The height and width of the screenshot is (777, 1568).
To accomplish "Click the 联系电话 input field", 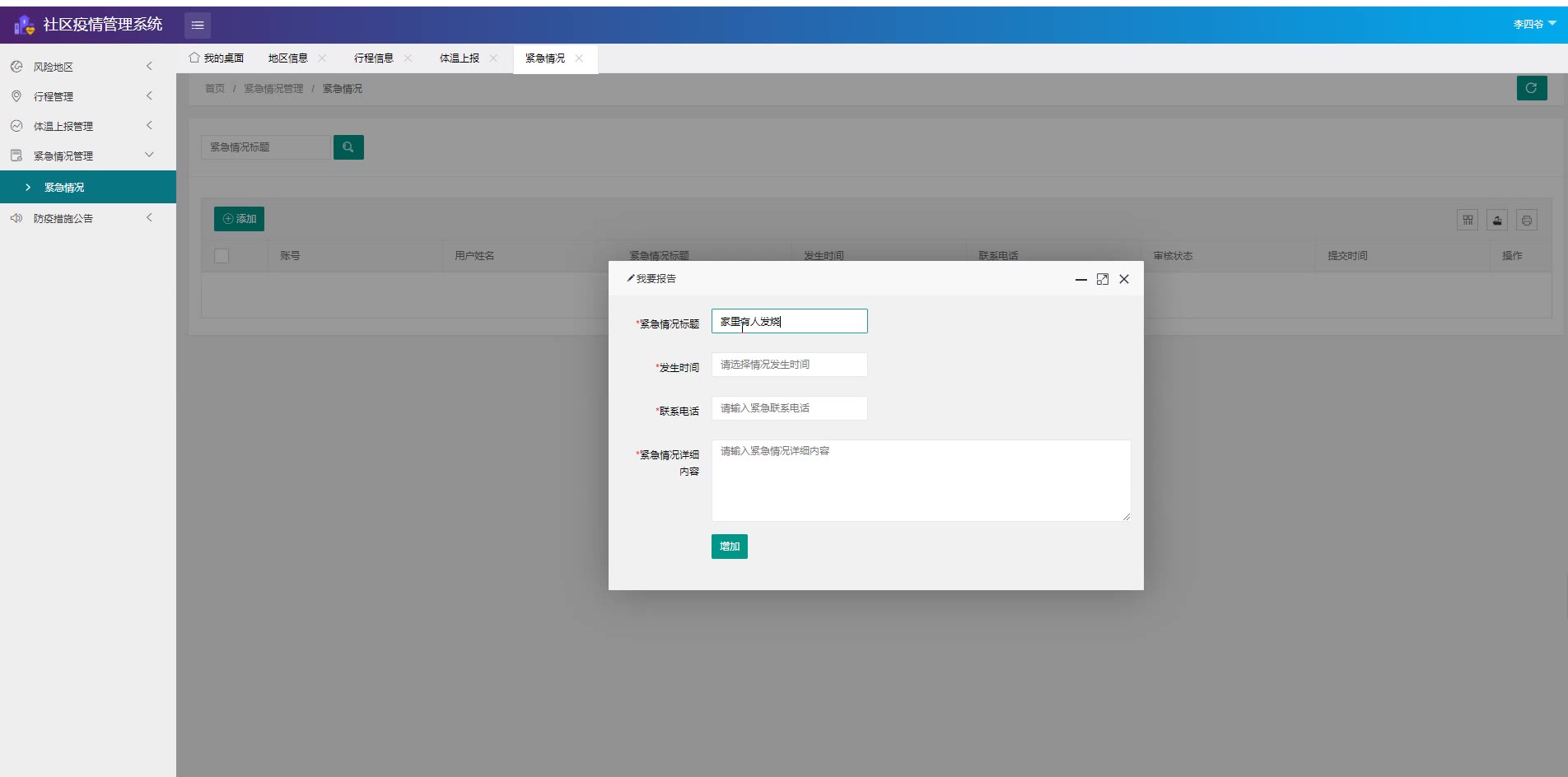I will (789, 408).
